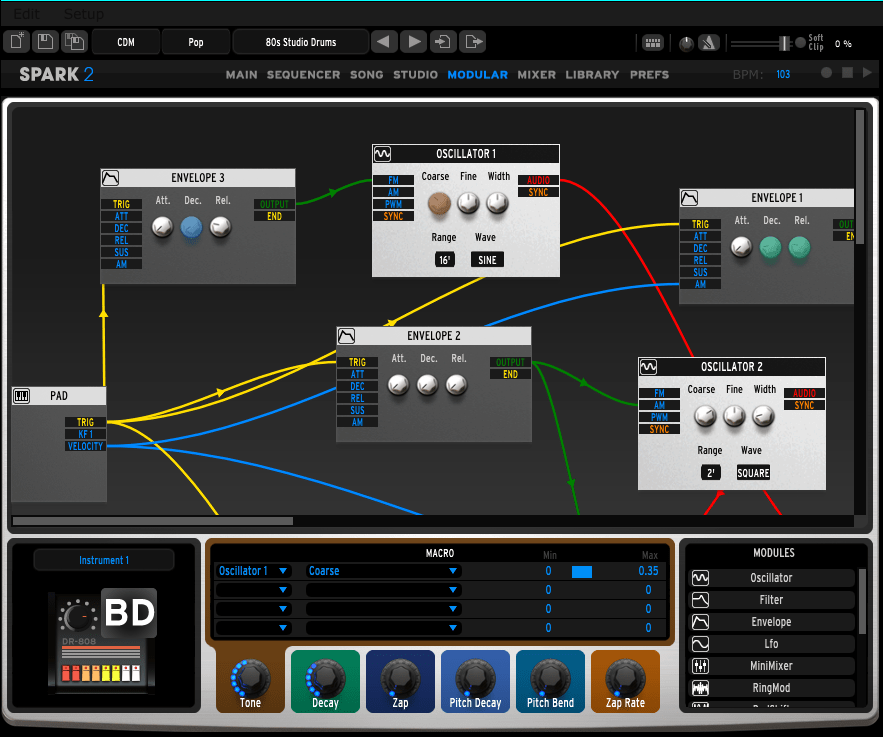This screenshot has height=737, width=883.
Task: Open the Setup menu
Action: [84, 13]
